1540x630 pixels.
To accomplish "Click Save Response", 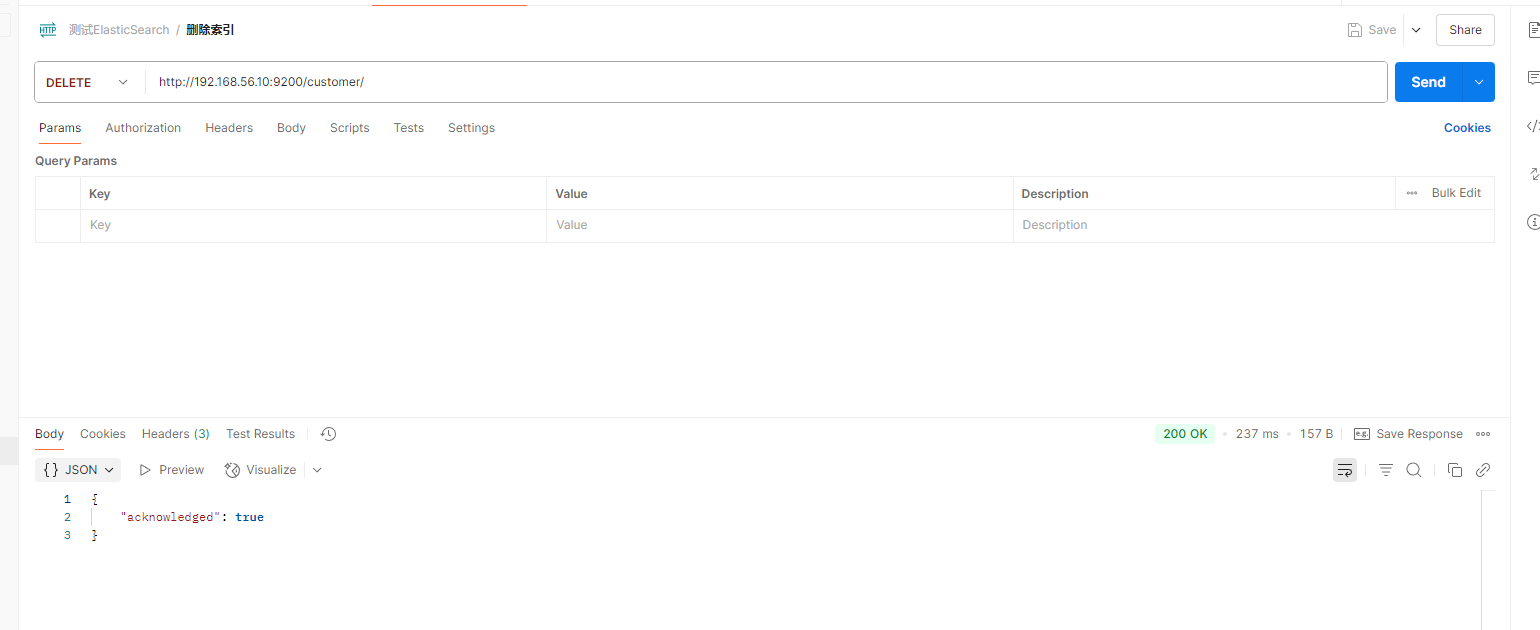I will pos(1408,434).
